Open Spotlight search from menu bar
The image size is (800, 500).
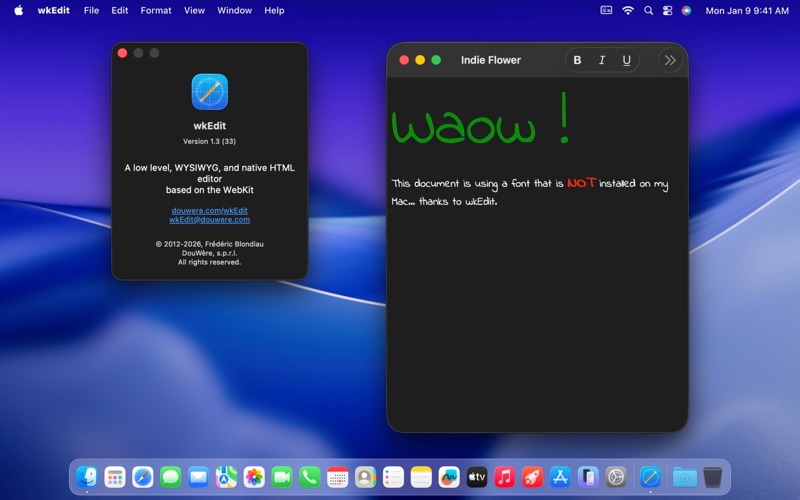coord(648,10)
